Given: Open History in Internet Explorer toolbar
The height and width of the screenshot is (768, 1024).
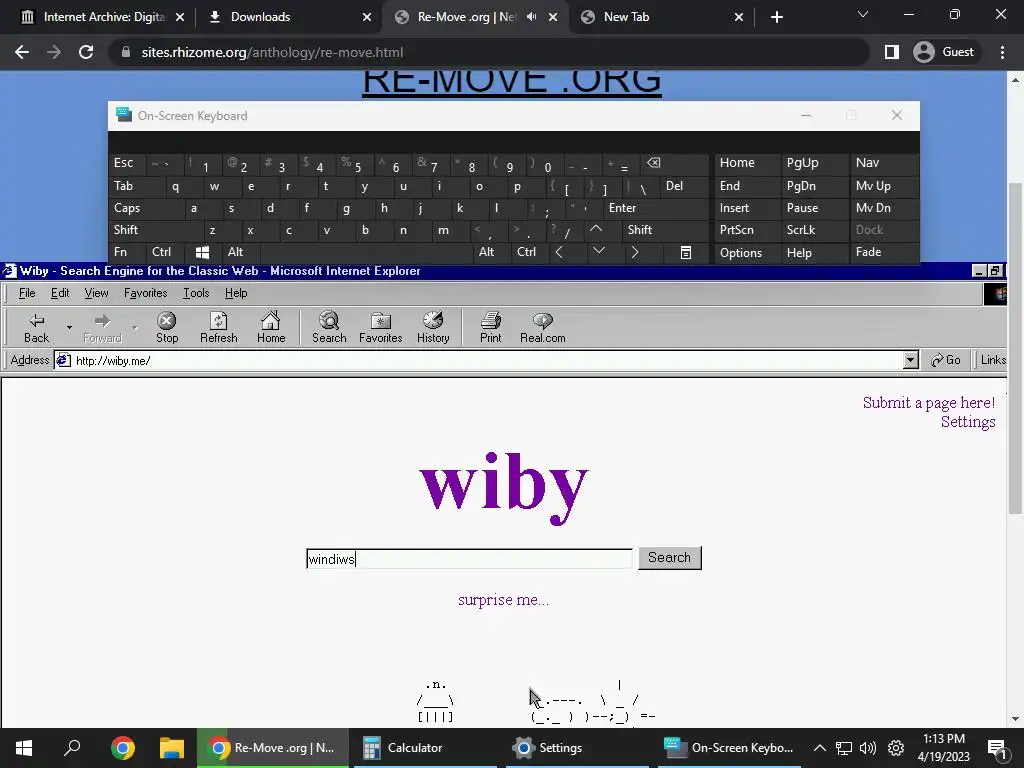Looking at the screenshot, I should tap(433, 327).
